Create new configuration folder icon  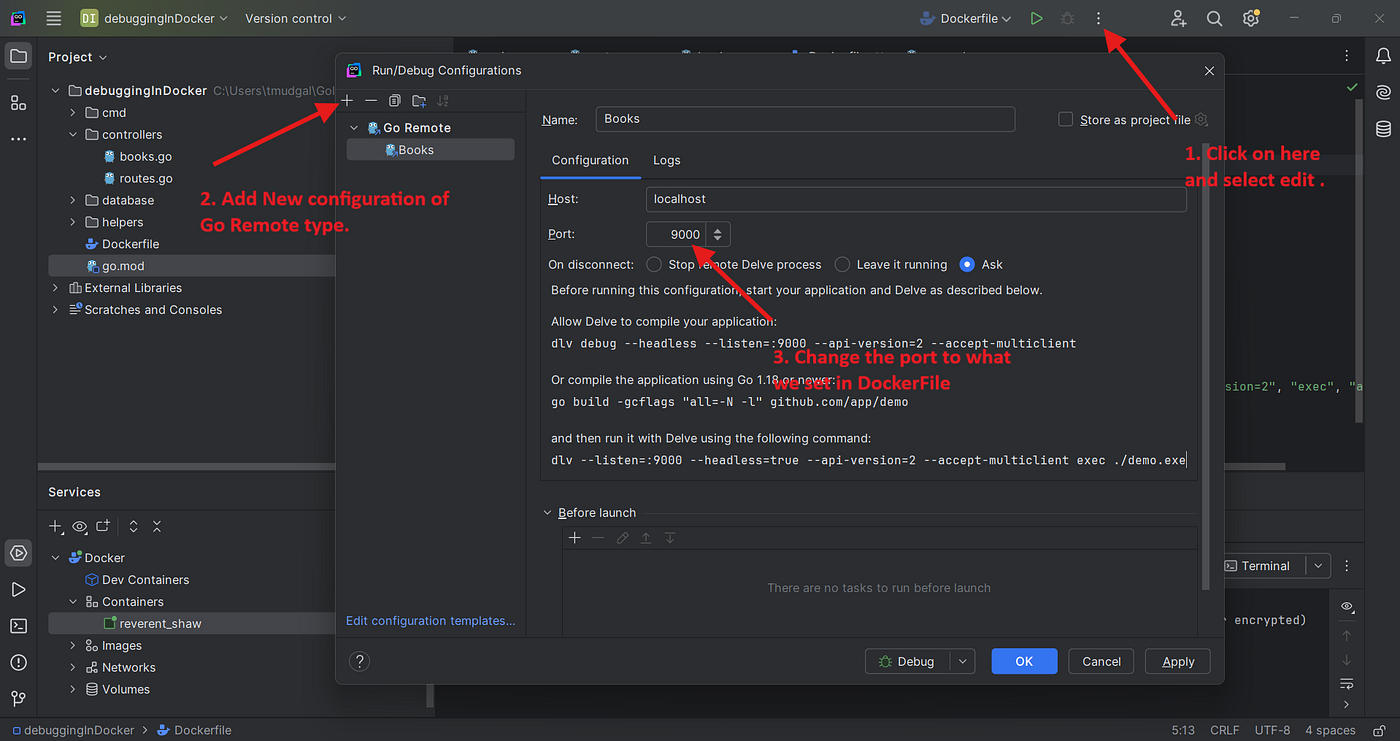pyautogui.click(x=419, y=100)
